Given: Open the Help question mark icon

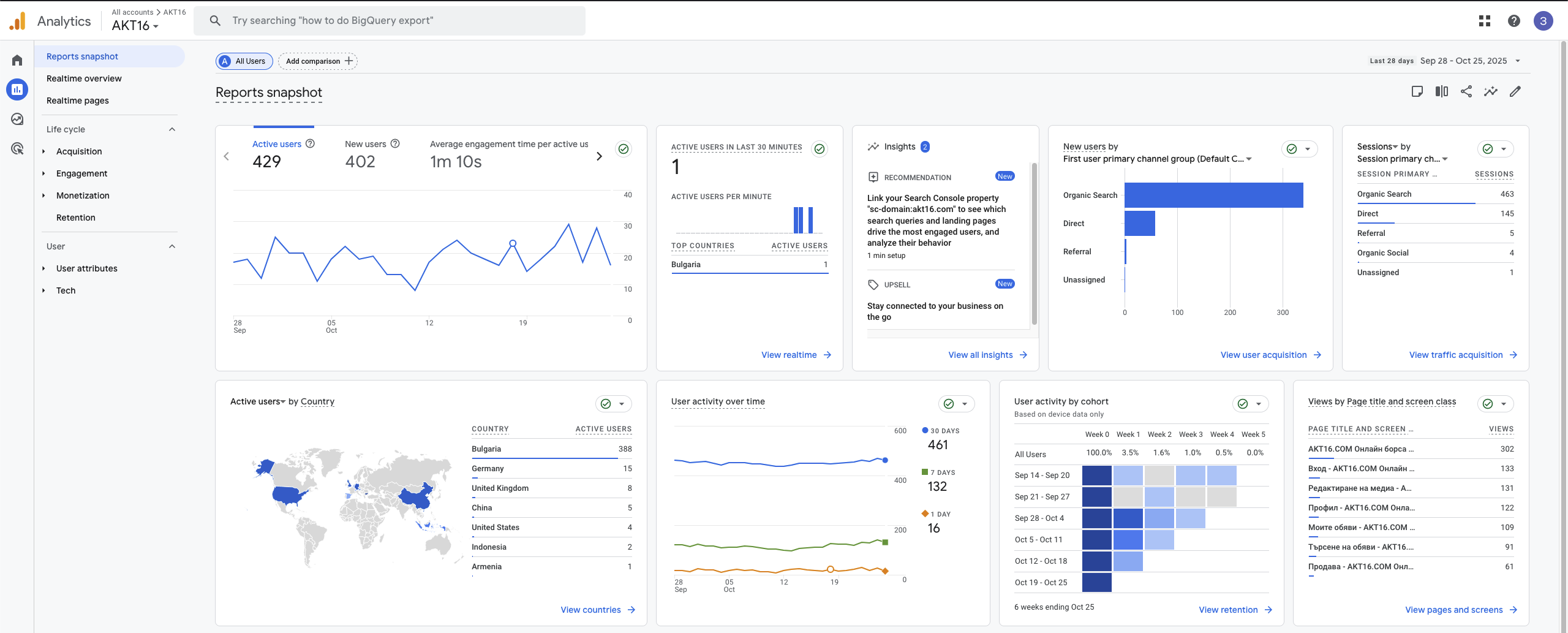Looking at the screenshot, I should (x=1513, y=21).
